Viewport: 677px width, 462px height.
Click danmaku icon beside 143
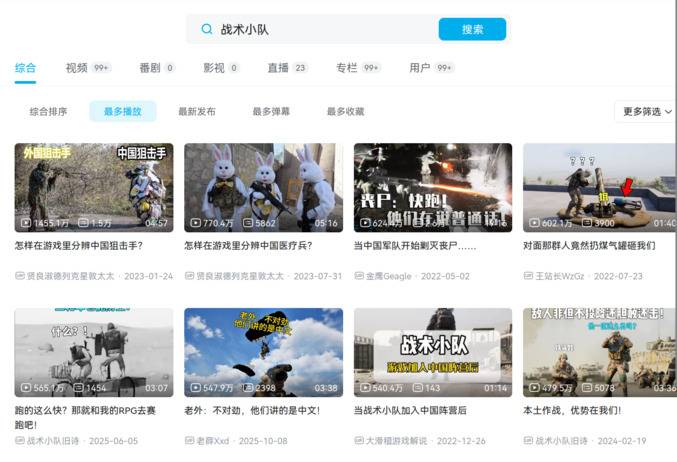[x=418, y=388]
